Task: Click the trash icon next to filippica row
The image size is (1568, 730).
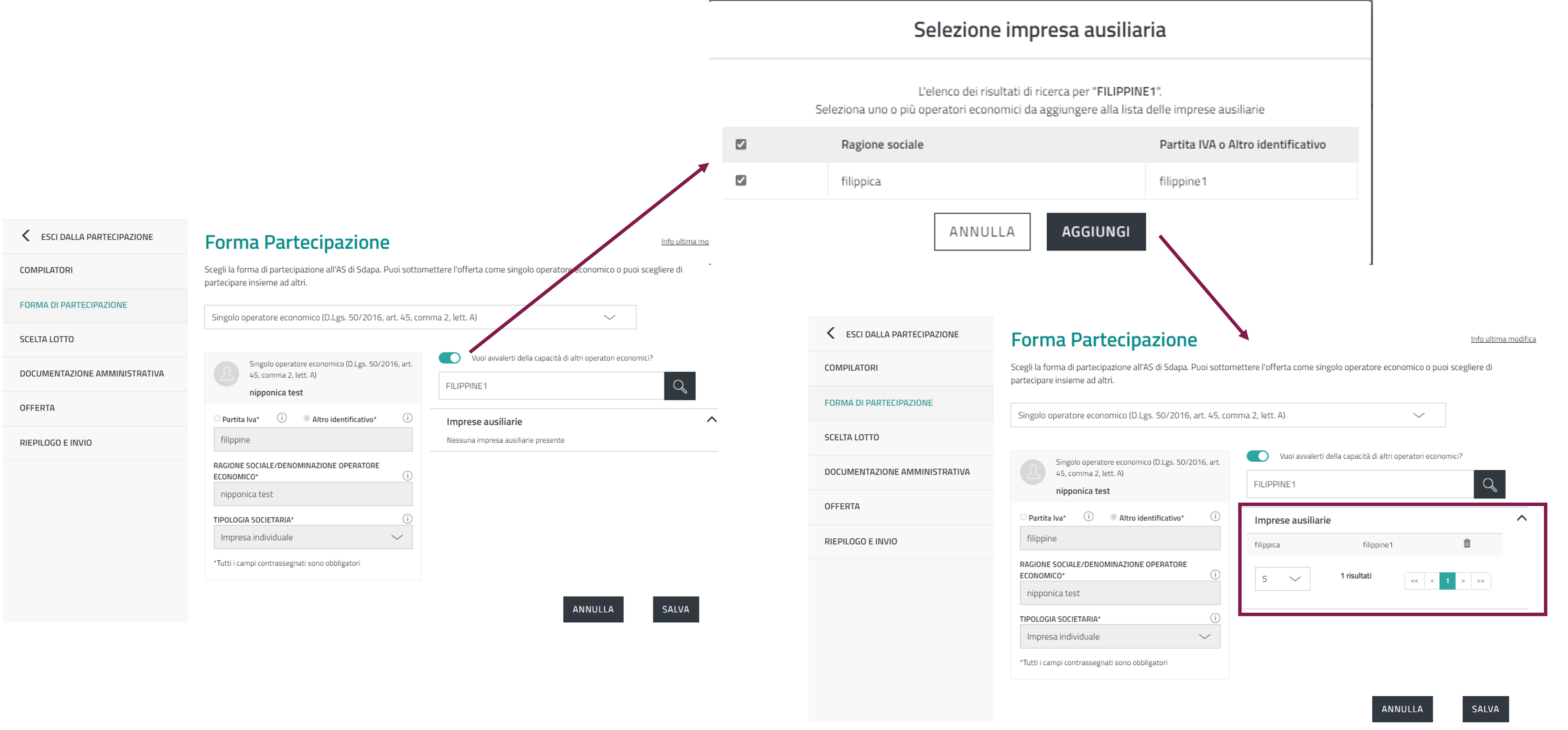Action: (1466, 544)
